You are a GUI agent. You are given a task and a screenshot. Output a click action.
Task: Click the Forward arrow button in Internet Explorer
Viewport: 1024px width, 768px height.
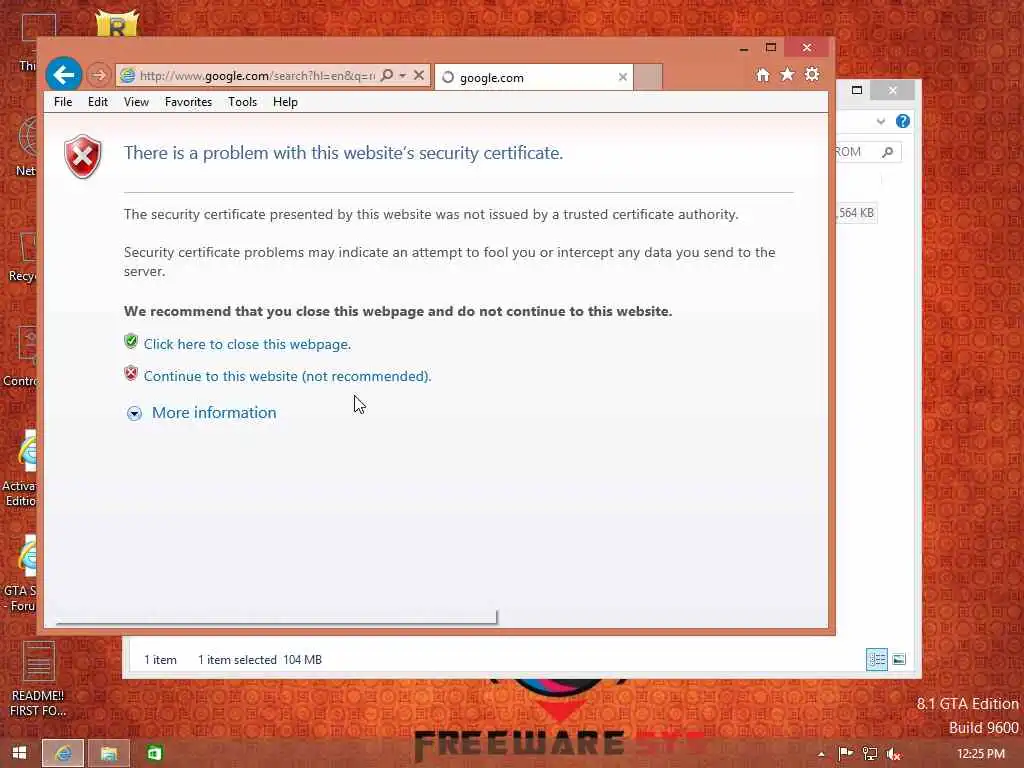pyautogui.click(x=99, y=75)
